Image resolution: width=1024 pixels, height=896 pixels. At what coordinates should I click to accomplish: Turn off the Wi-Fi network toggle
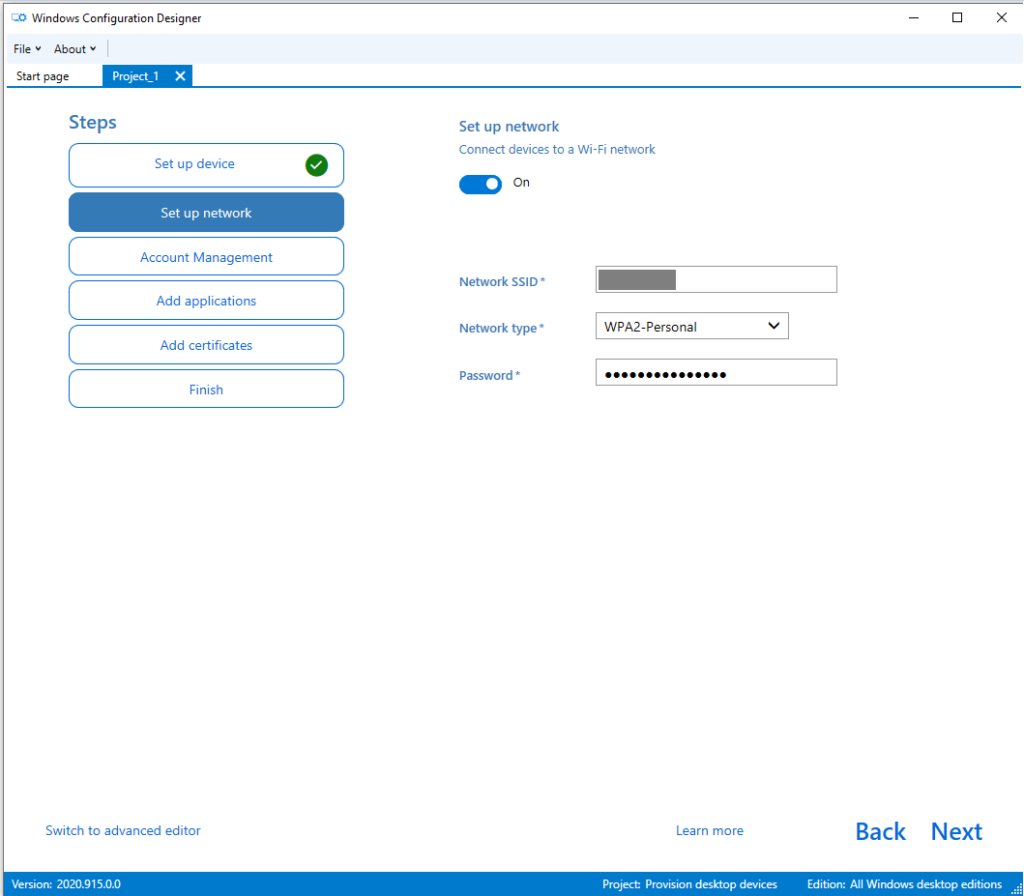point(481,184)
